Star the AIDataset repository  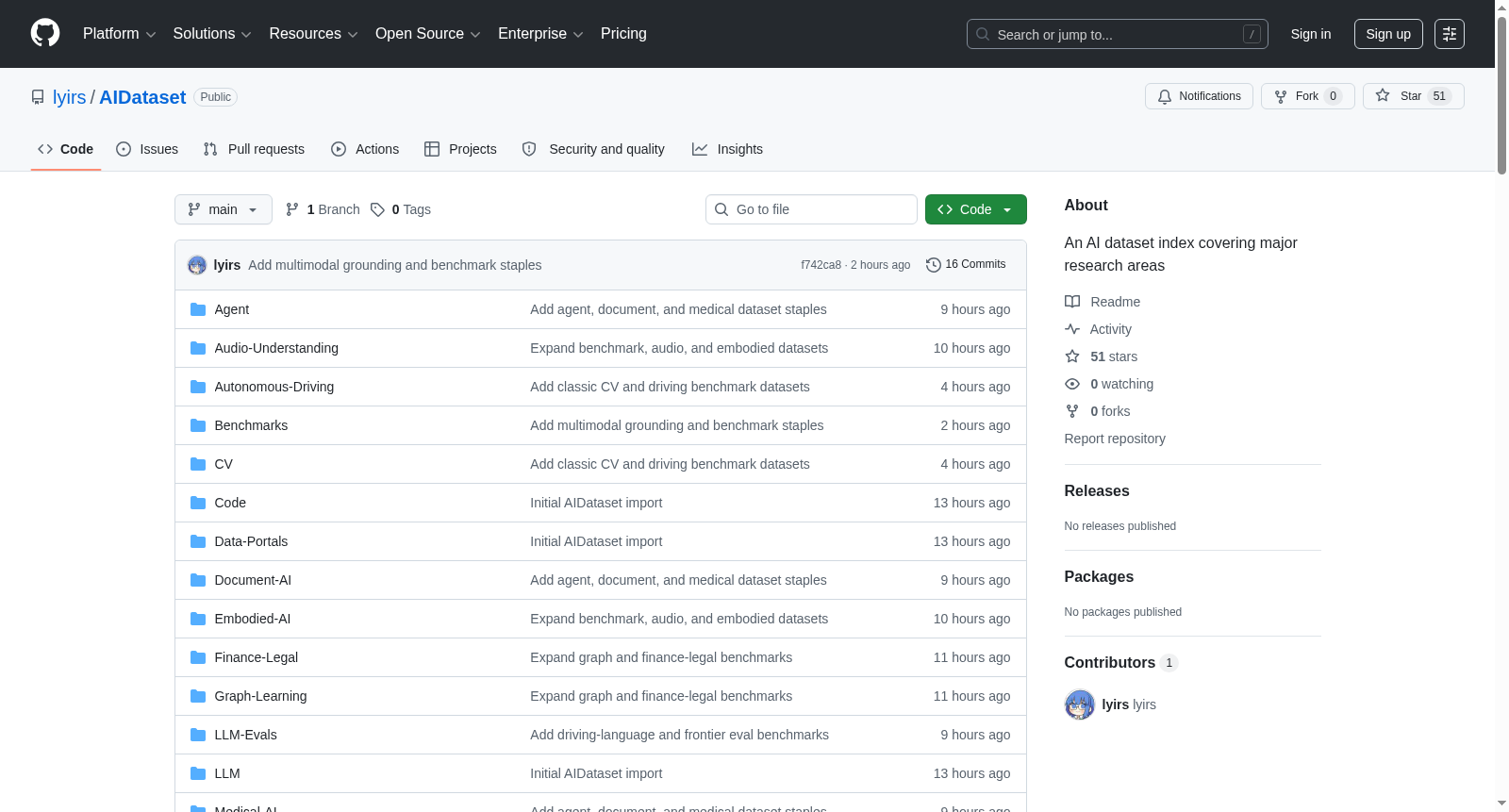[x=1413, y=96]
